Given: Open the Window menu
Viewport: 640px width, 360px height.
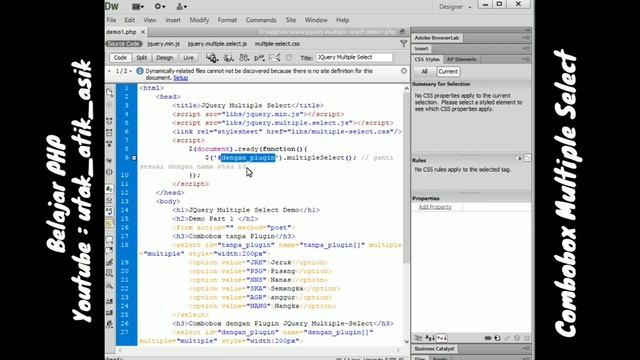Looking at the screenshot, I should click(x=316, y=20).
